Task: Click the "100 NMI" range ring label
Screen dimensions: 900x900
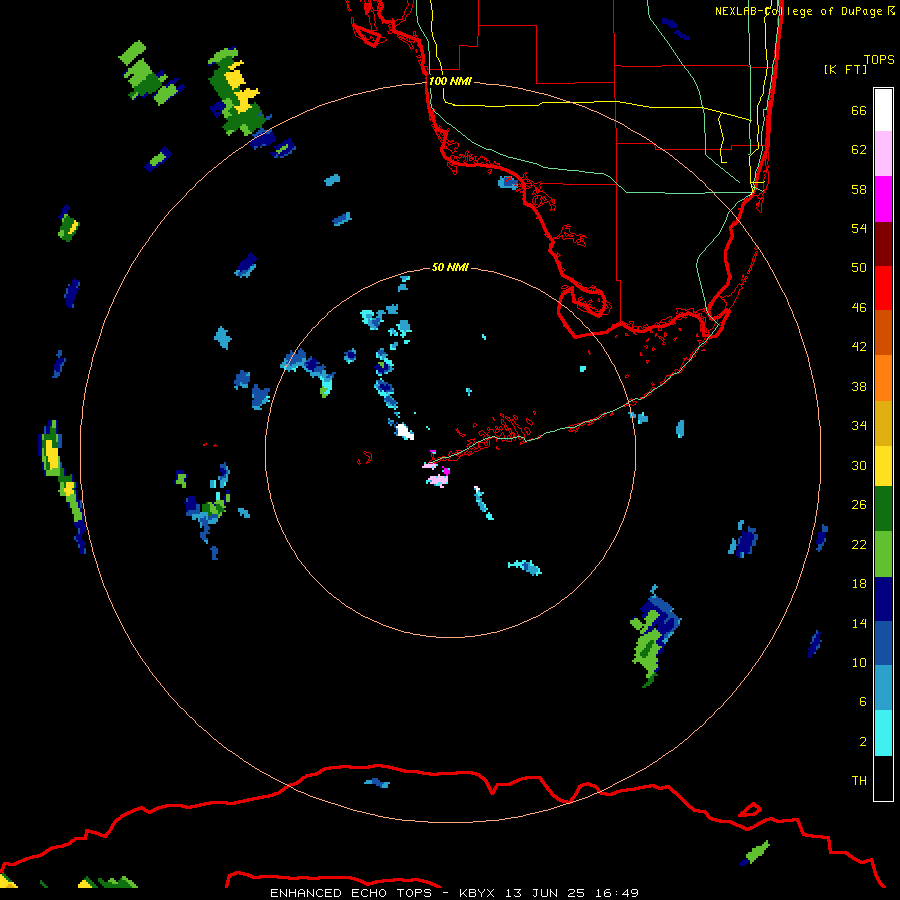Action: click(x=450, y=81)
